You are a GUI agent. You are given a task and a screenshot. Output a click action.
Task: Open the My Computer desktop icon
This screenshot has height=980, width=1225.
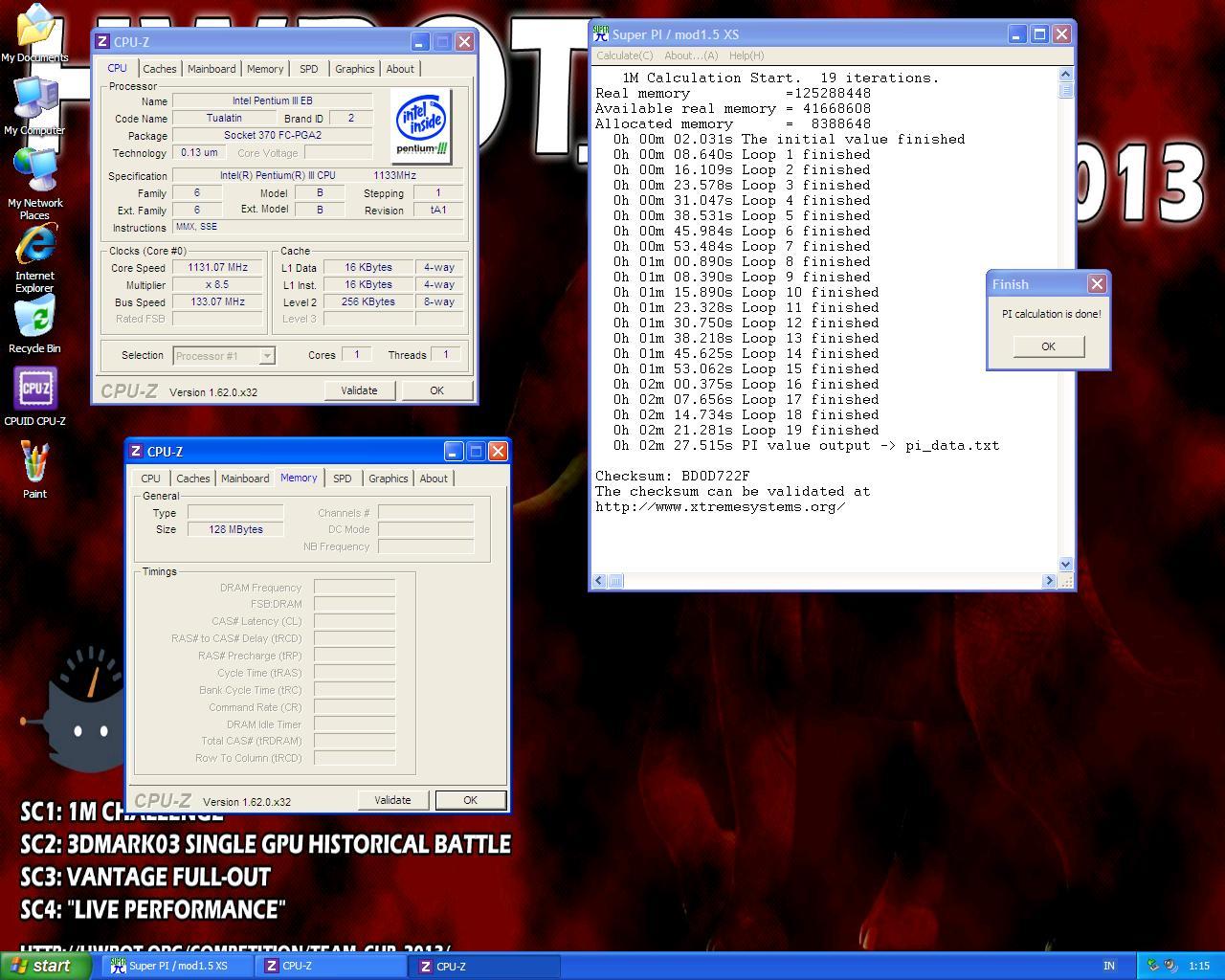coord(34,105)
